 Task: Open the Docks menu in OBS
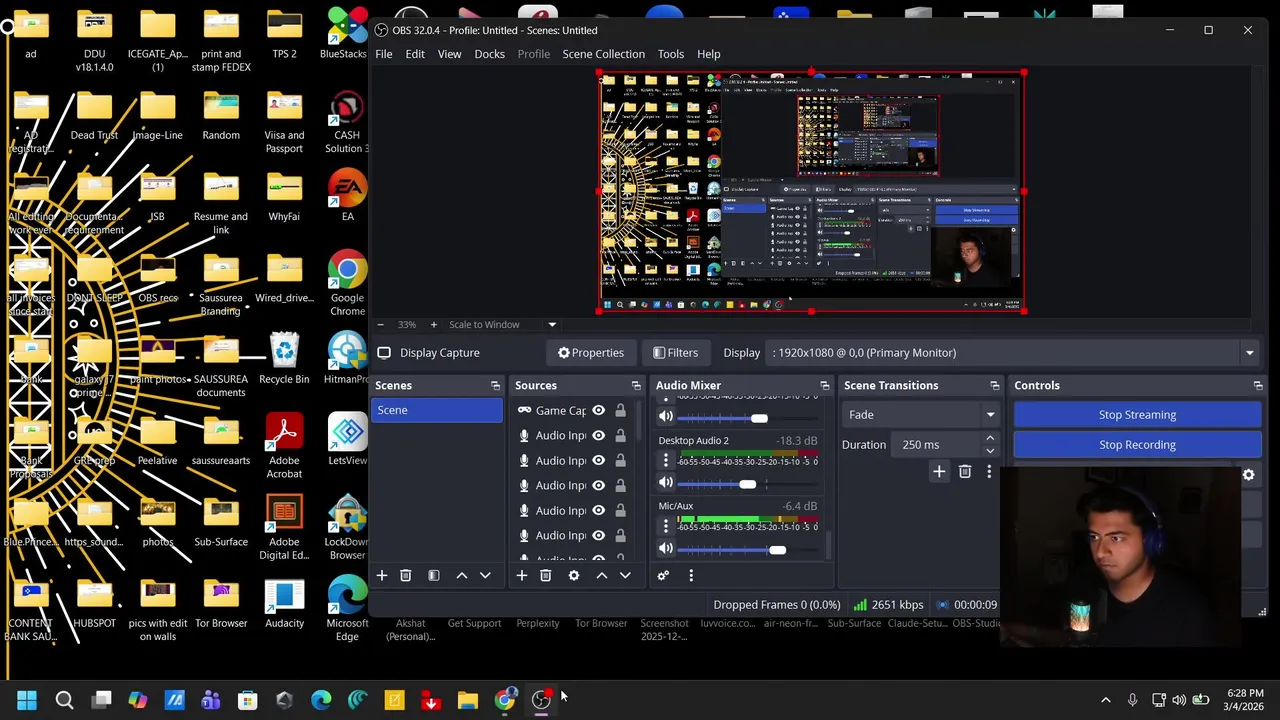490,54
